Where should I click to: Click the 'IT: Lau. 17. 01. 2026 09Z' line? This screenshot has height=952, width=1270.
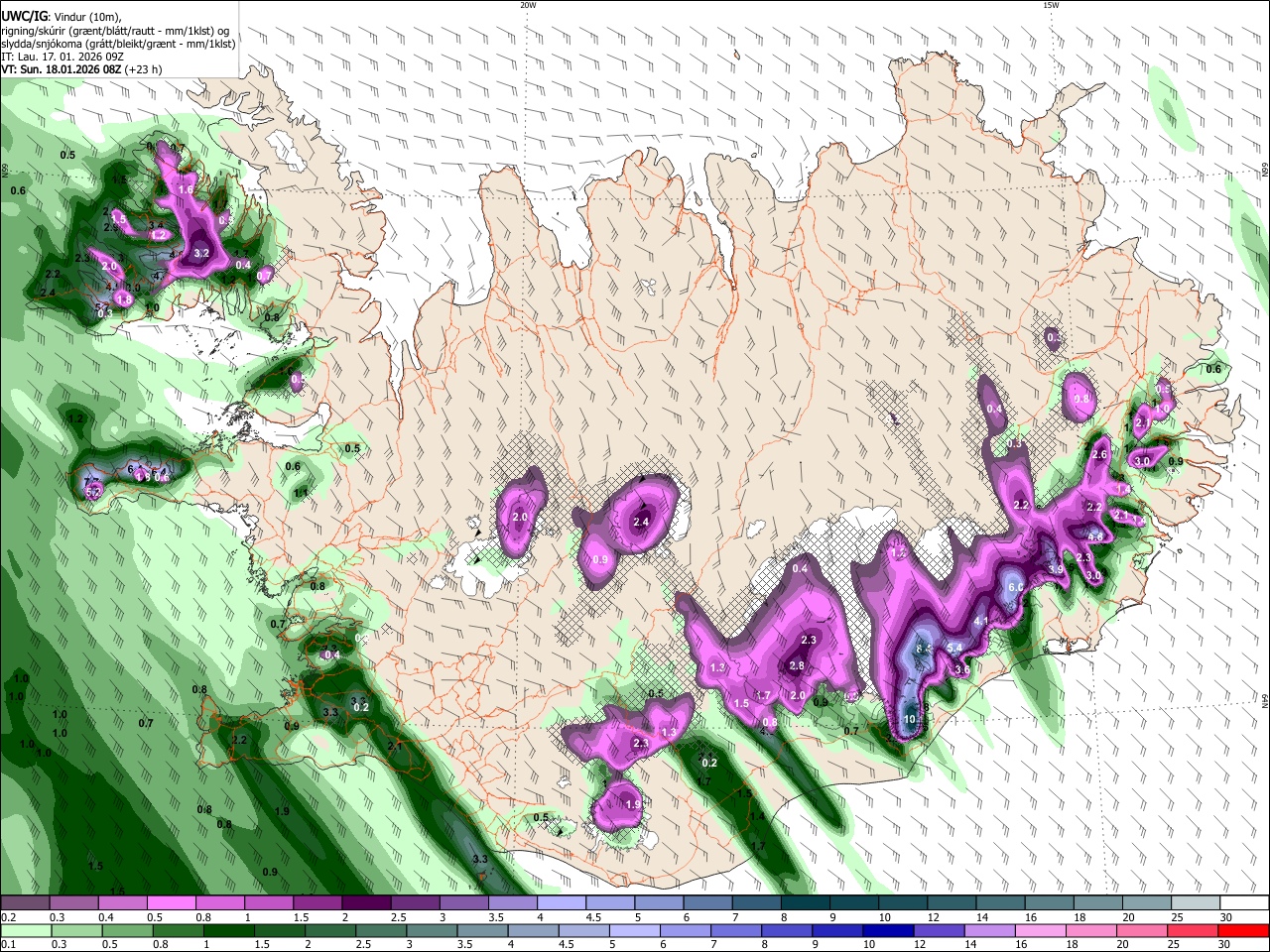point(63,57)
